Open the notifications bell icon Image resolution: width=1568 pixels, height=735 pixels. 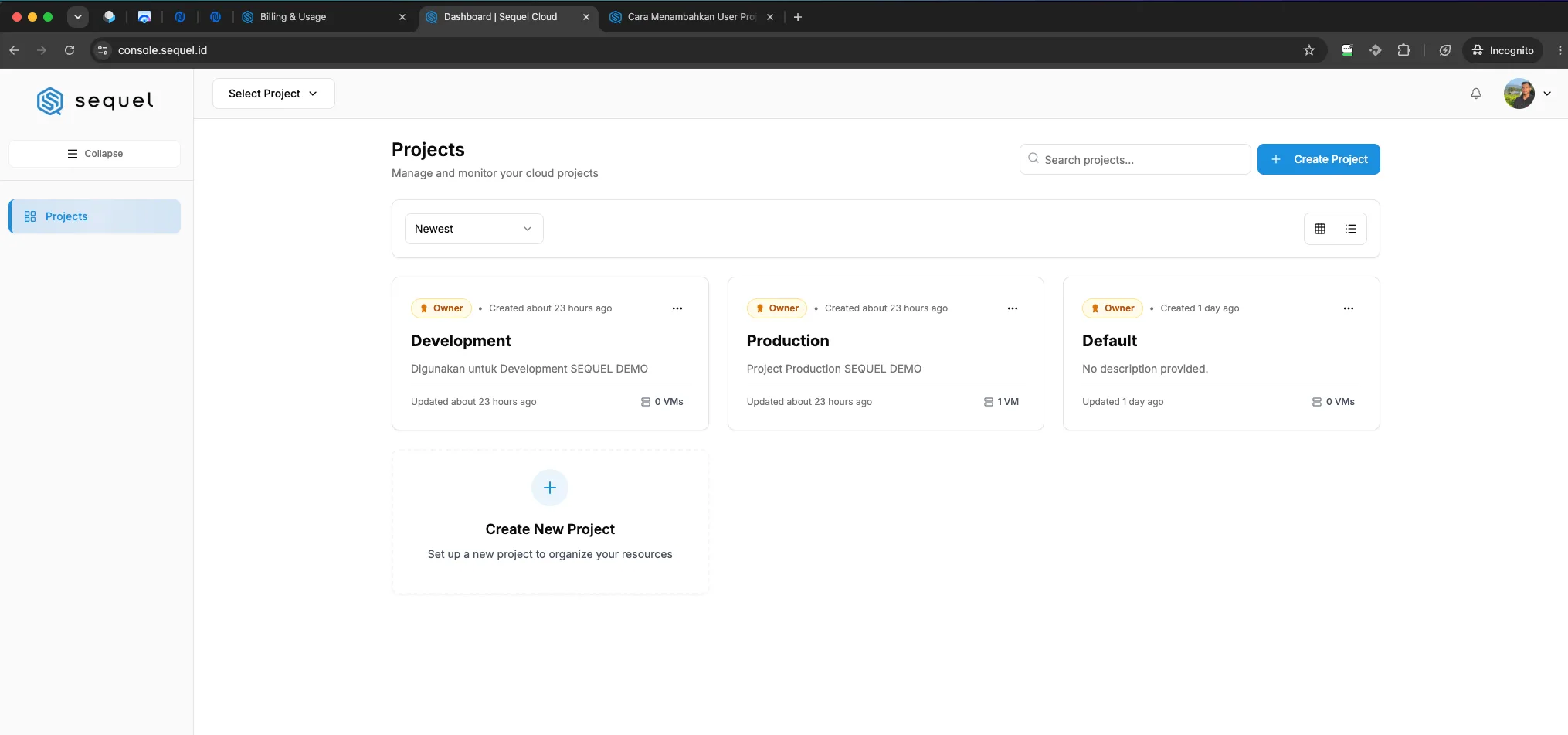1475,94
